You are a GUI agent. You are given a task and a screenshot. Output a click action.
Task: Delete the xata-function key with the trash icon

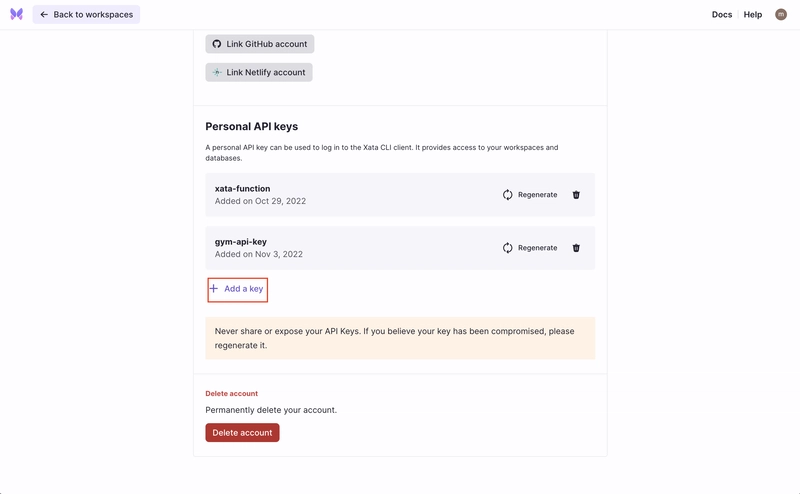tap(576, 195)
